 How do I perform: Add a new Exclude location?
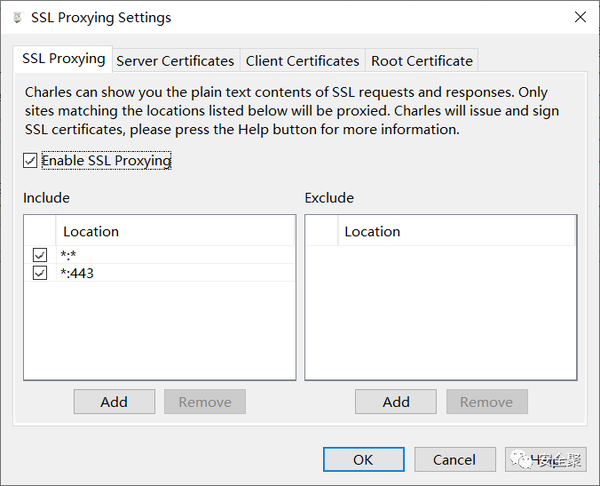[x=396, y=402]
